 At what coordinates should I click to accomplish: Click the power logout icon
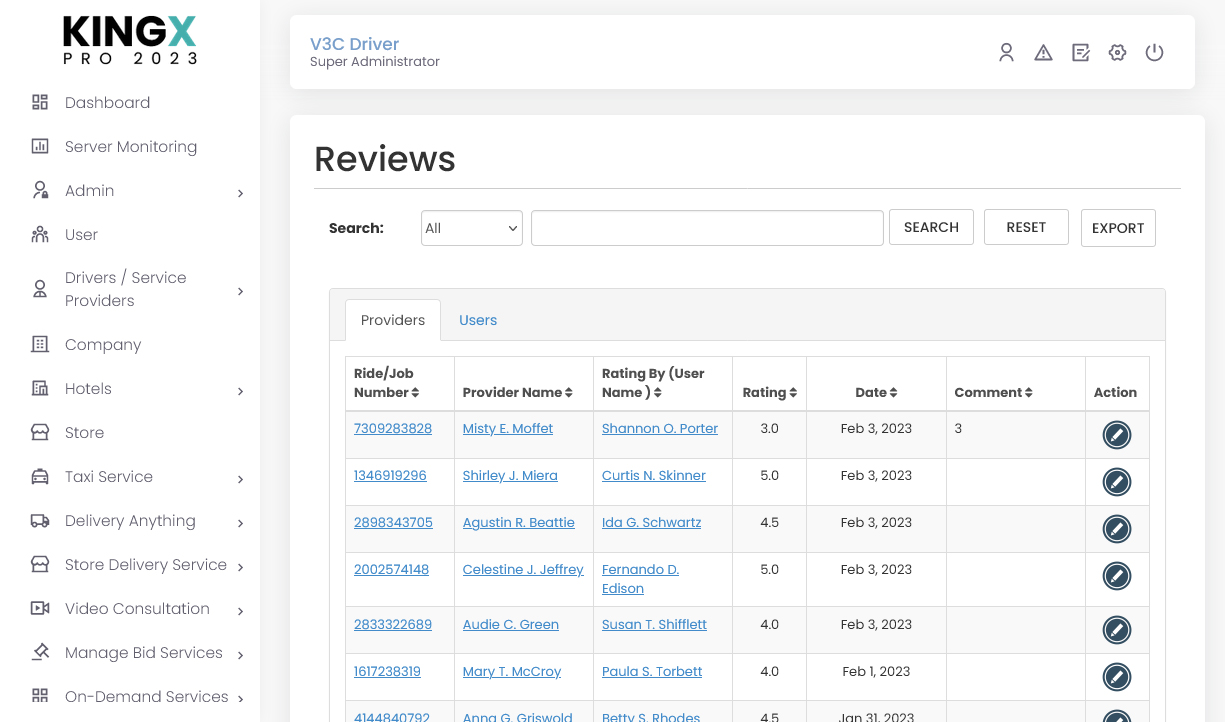point(1154,53)
